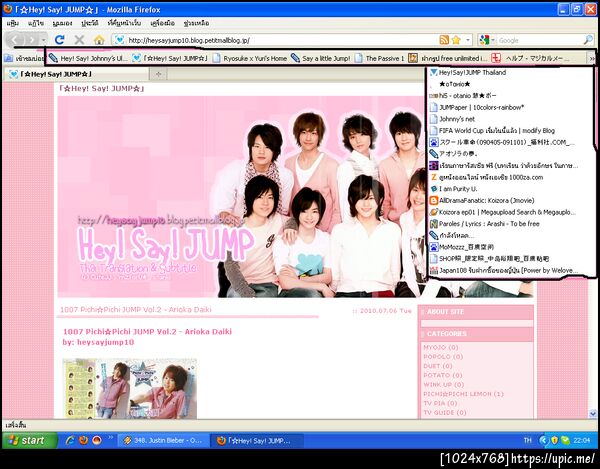Click the browser Forward arrow button
This screenshot has height=469, width=600.
coord(32,40)
